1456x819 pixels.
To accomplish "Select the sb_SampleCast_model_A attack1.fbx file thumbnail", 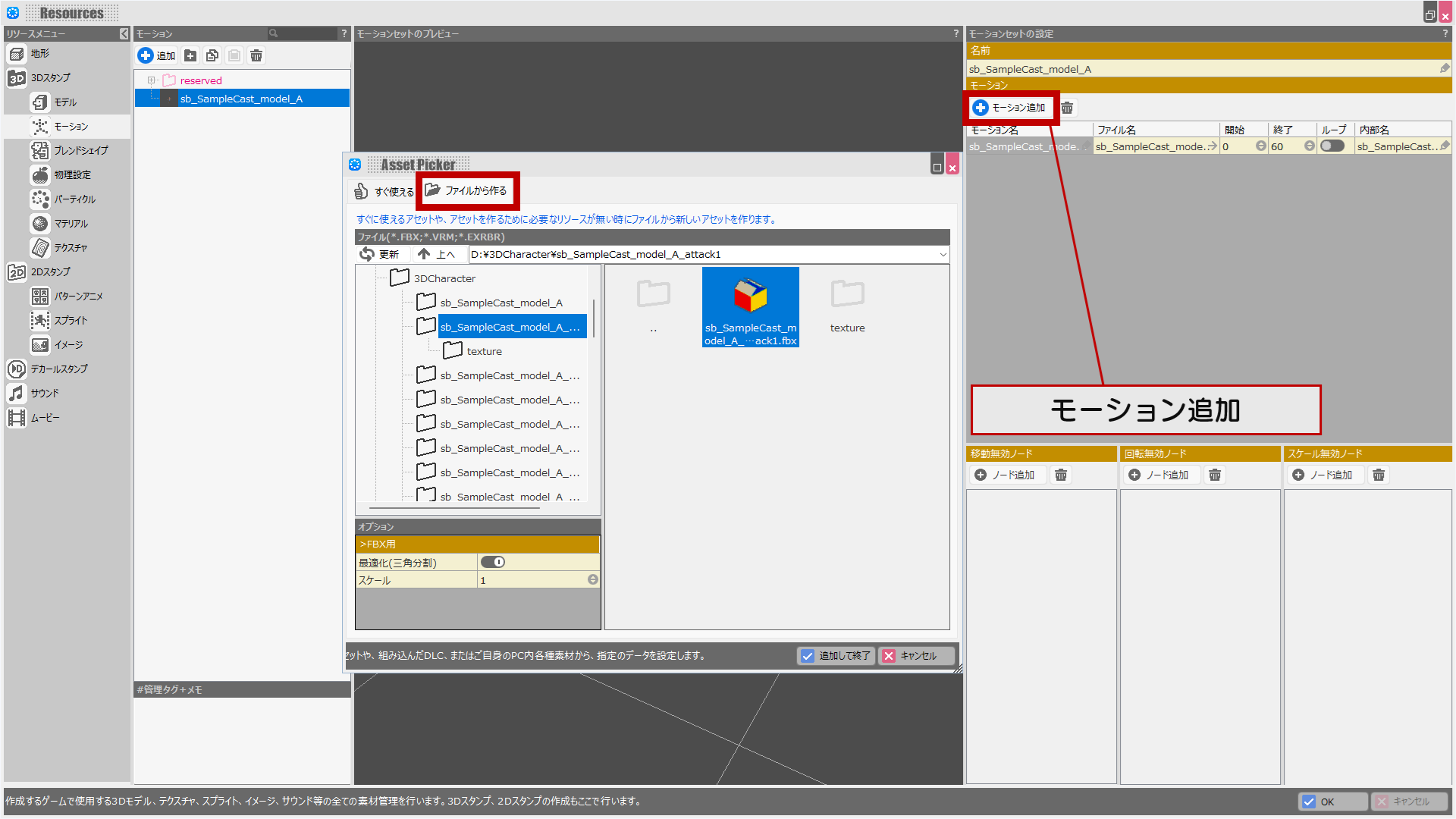I will coord(750,307).
